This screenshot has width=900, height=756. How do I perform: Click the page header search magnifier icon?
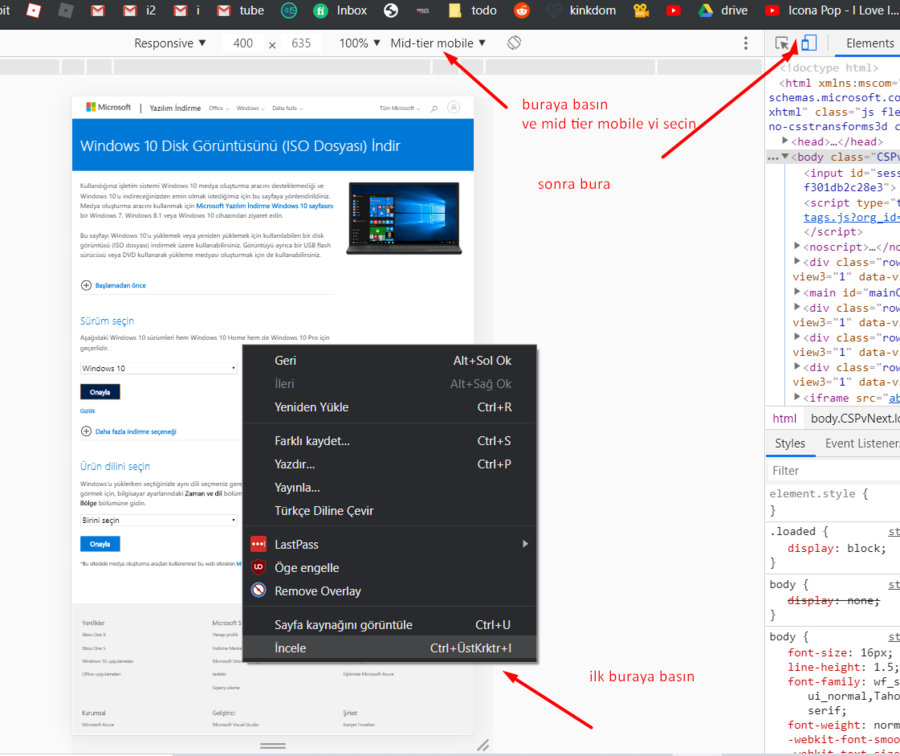tap(435, 108)
